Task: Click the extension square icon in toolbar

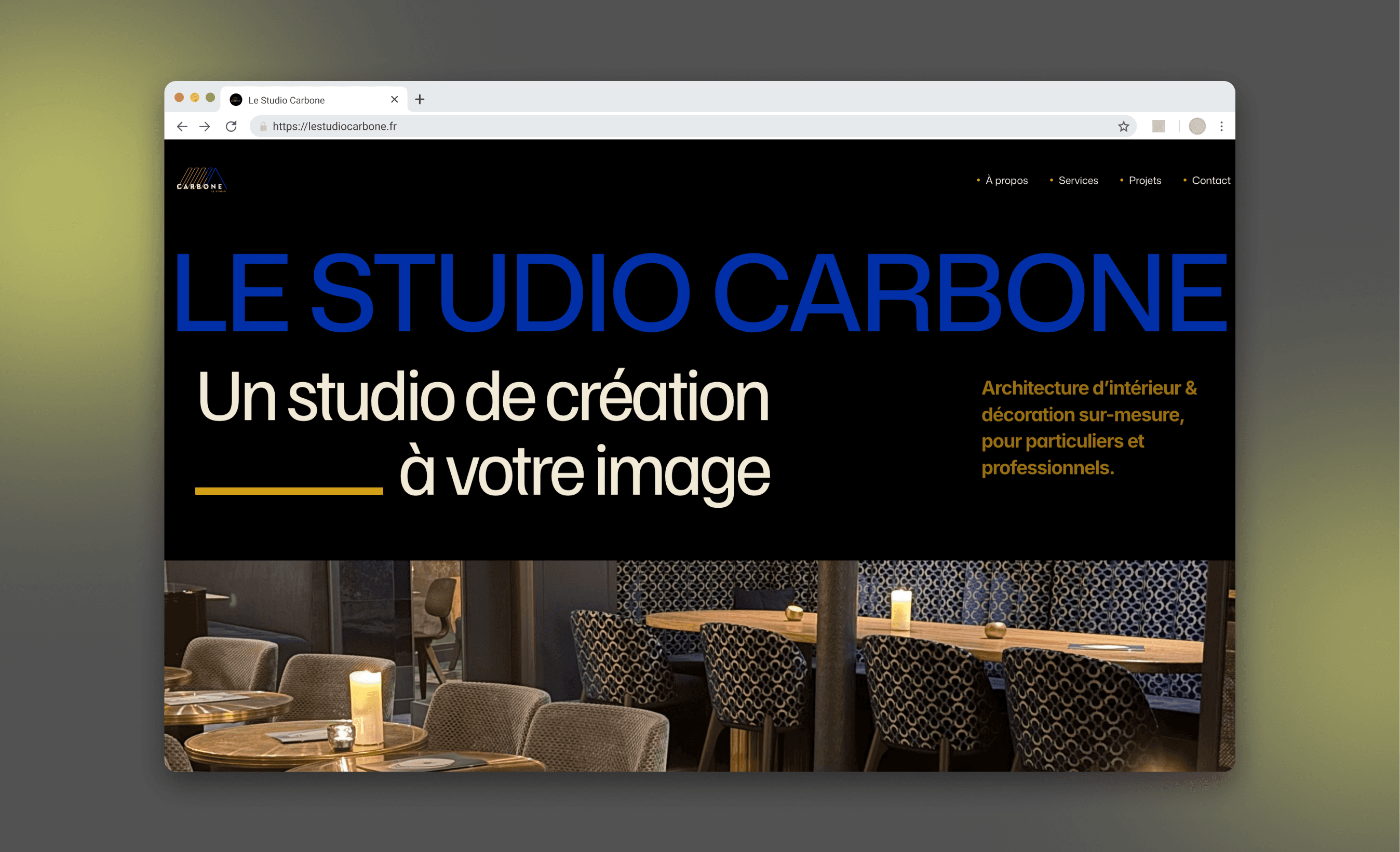Action: pos(1158,126)
